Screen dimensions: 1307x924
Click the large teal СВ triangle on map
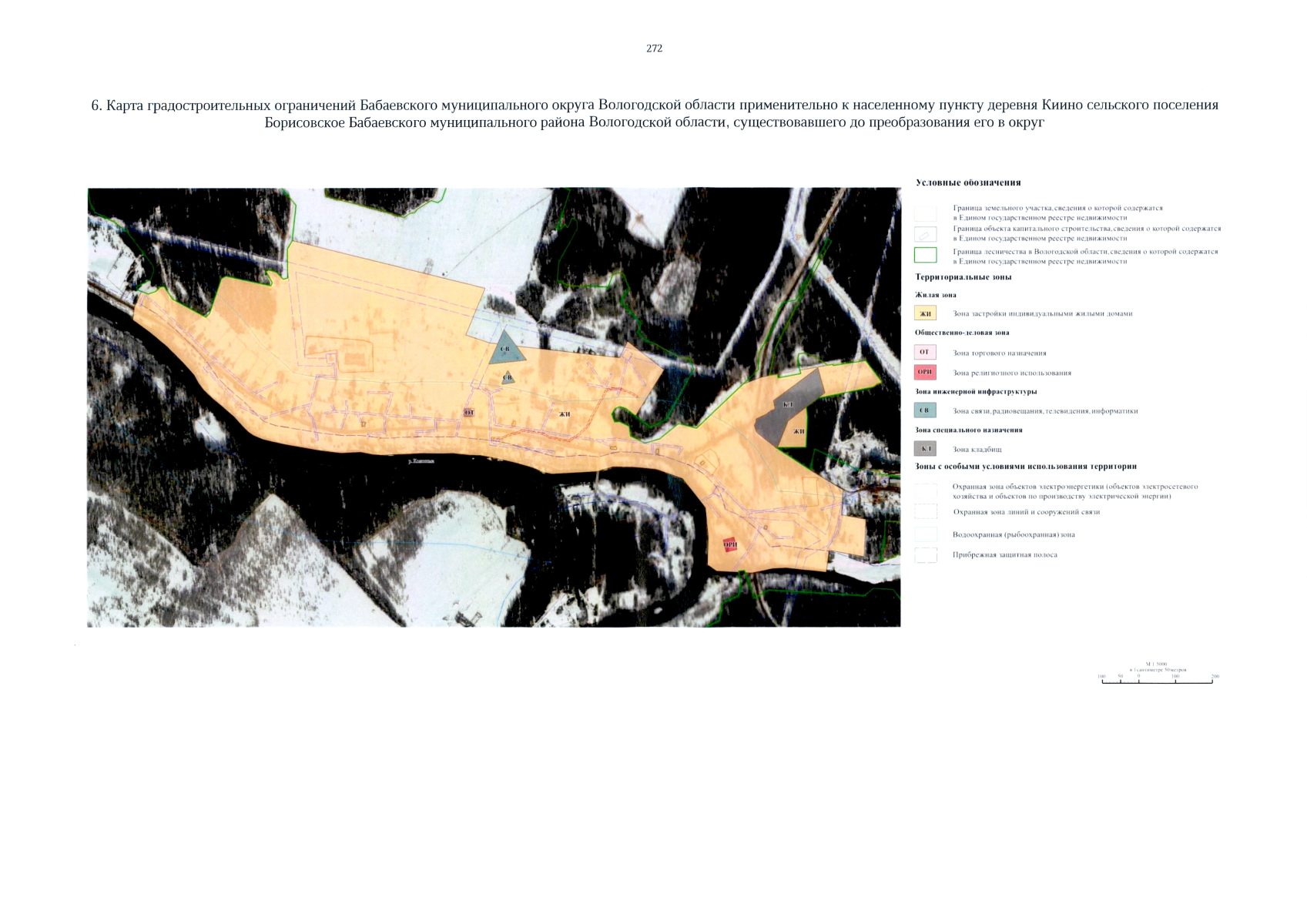coord(506,350)
